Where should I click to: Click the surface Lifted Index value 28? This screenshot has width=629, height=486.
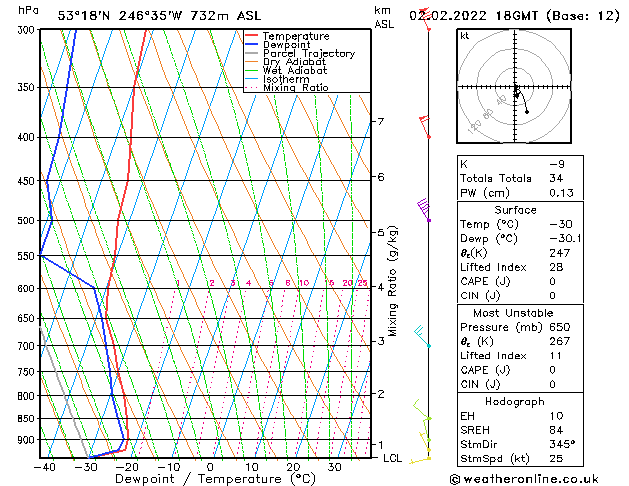pyautogui.click(x=556, y=267)
